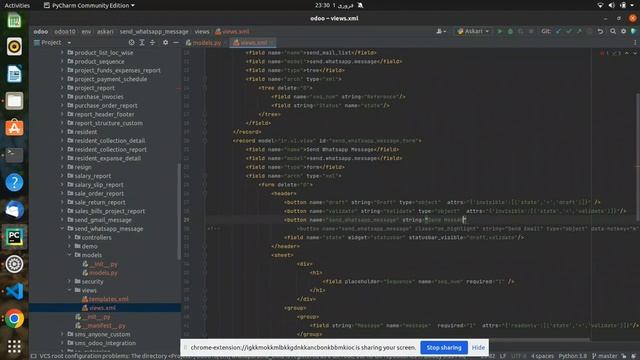Screen dimensions: 640x360
Task: Select the resident_collection_detail folder
Action: 109,141
